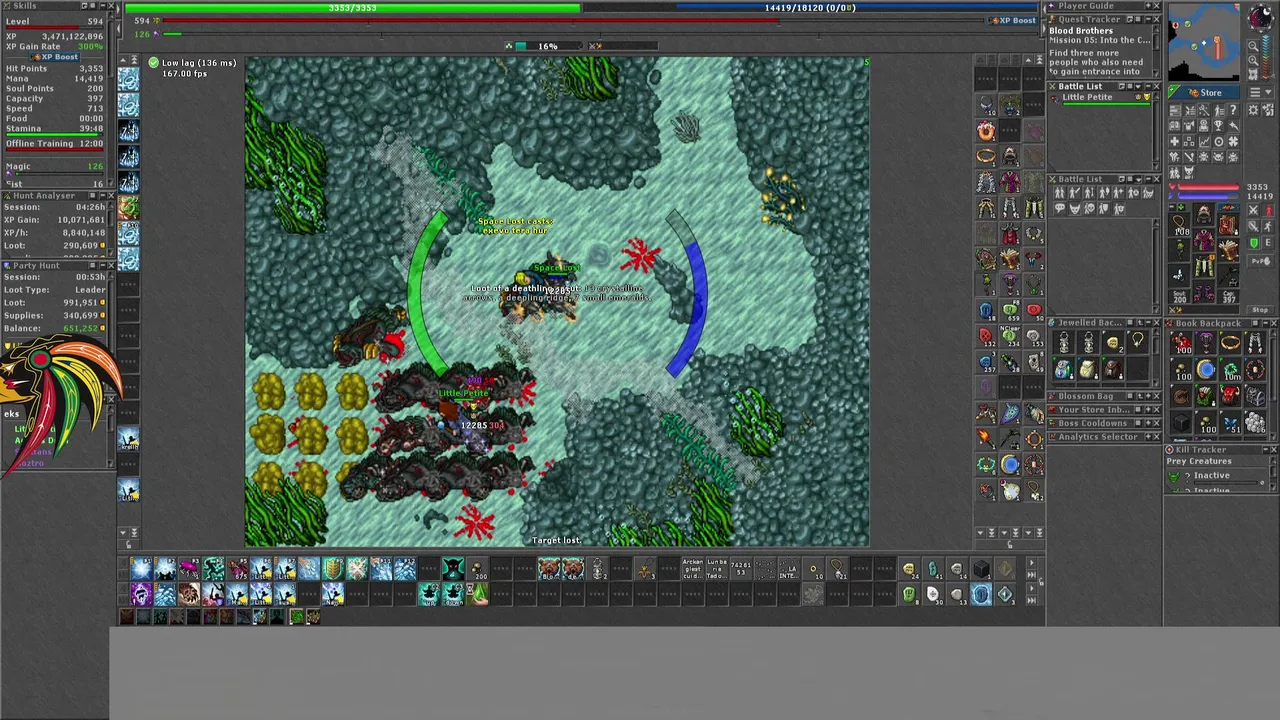Open Blood Brothers quest entry
This screenshot has height=720, width=1280.
1081,31
